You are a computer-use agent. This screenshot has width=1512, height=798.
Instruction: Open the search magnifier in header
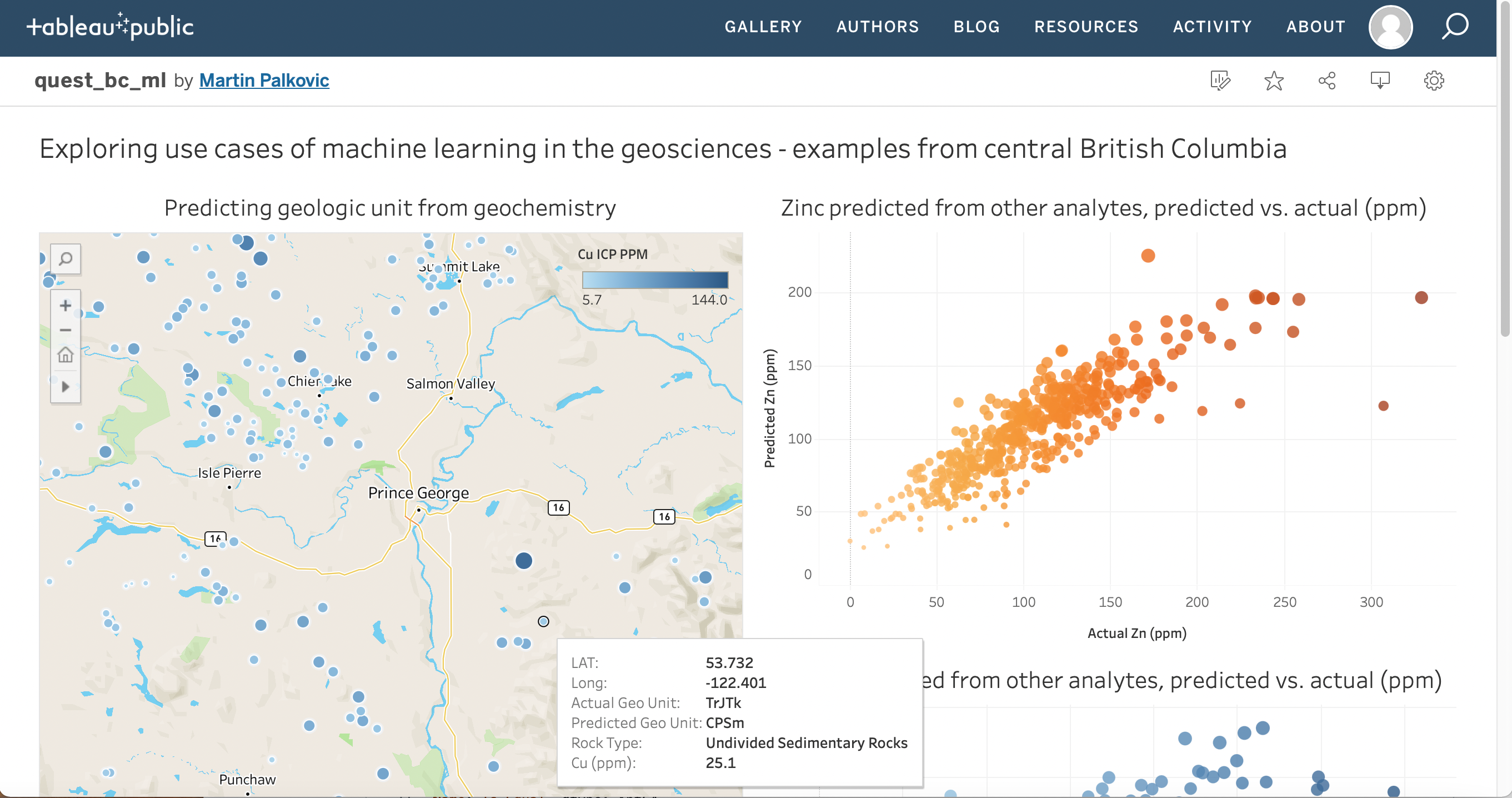point(1454,27)
